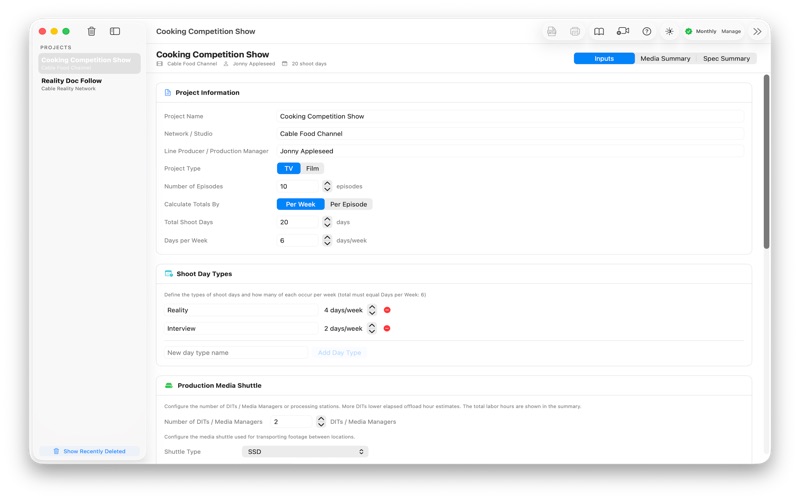Screen dimensions: 800x500
Task: Remove the Reality day type
Action: (387, 310)
